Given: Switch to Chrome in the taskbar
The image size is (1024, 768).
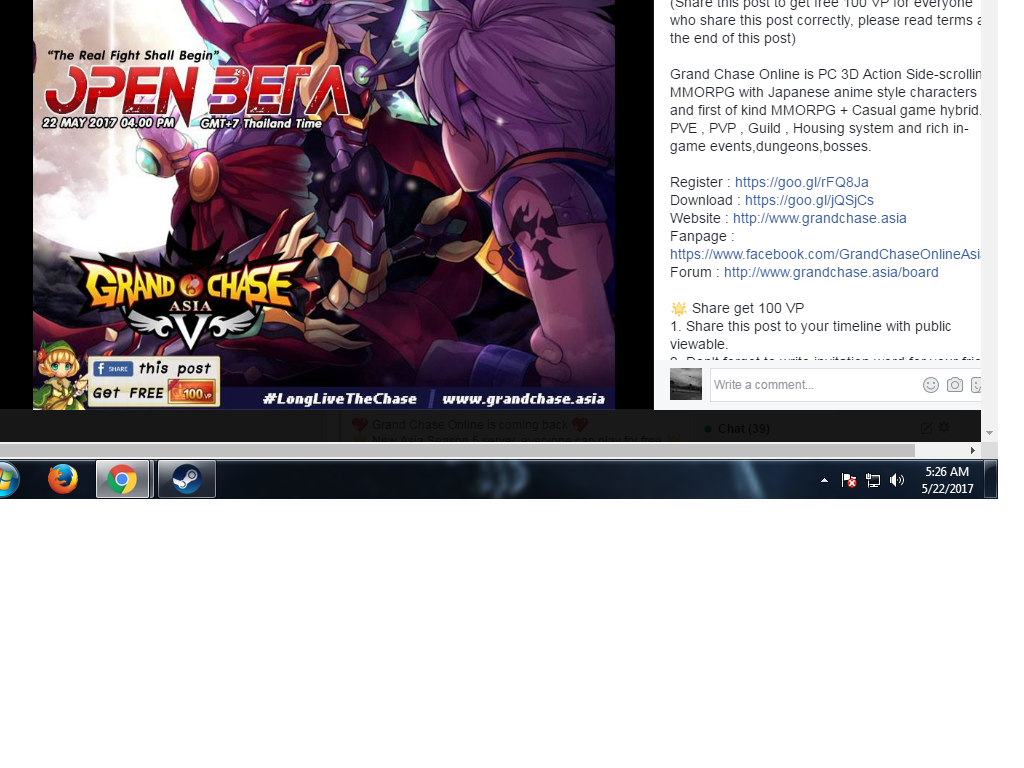Looking at the screenshot, I should pos(123,479).
